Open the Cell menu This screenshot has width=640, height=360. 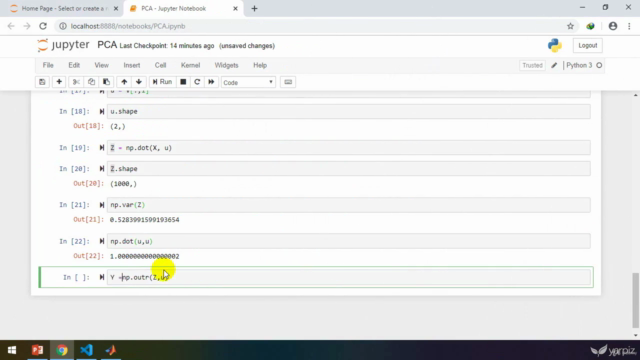pos(160,65)
